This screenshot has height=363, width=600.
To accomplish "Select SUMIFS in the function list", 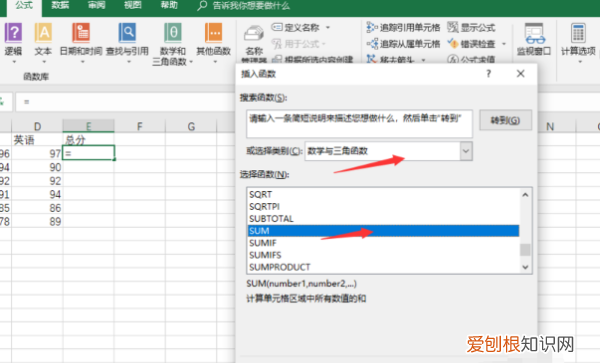I will [x=383, y=255].
